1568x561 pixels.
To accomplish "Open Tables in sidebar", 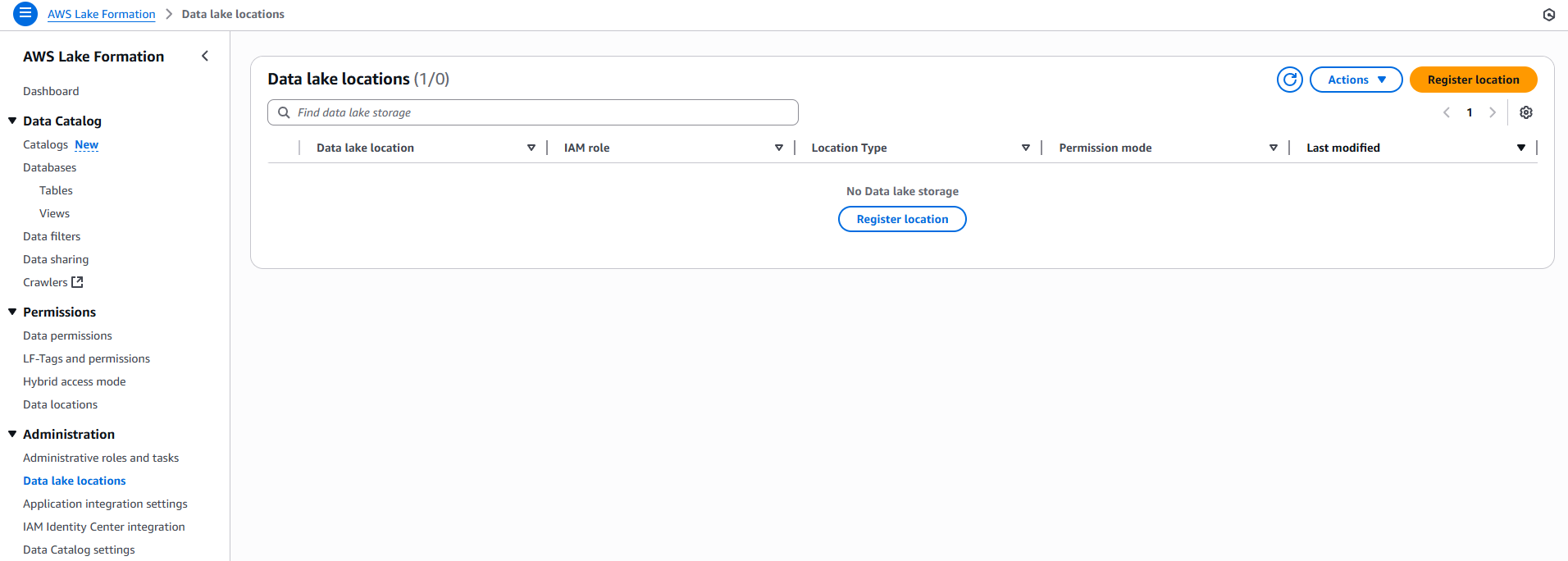I will coord(56,190).
